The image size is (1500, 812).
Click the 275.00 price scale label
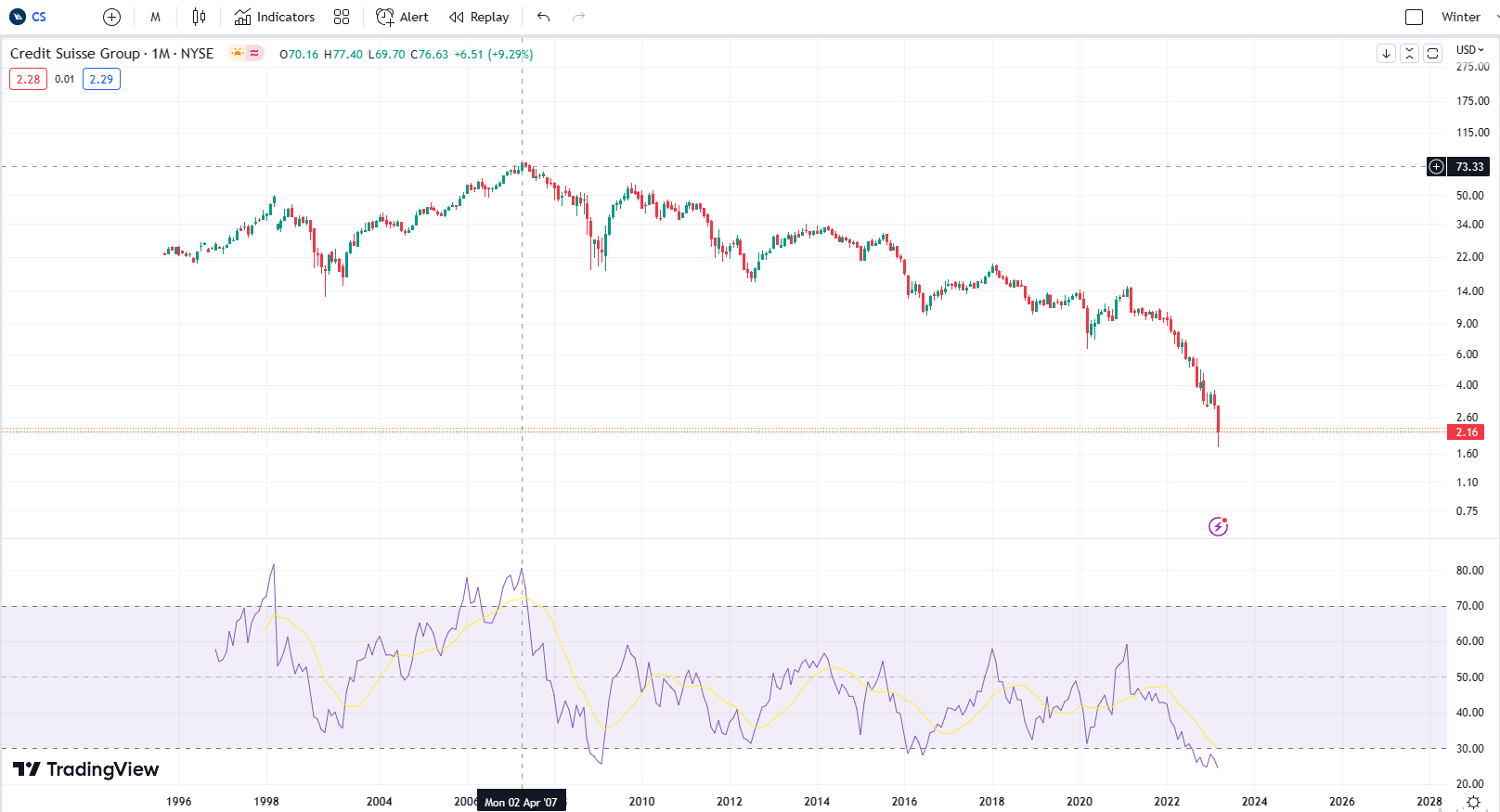pos(1472,67)
